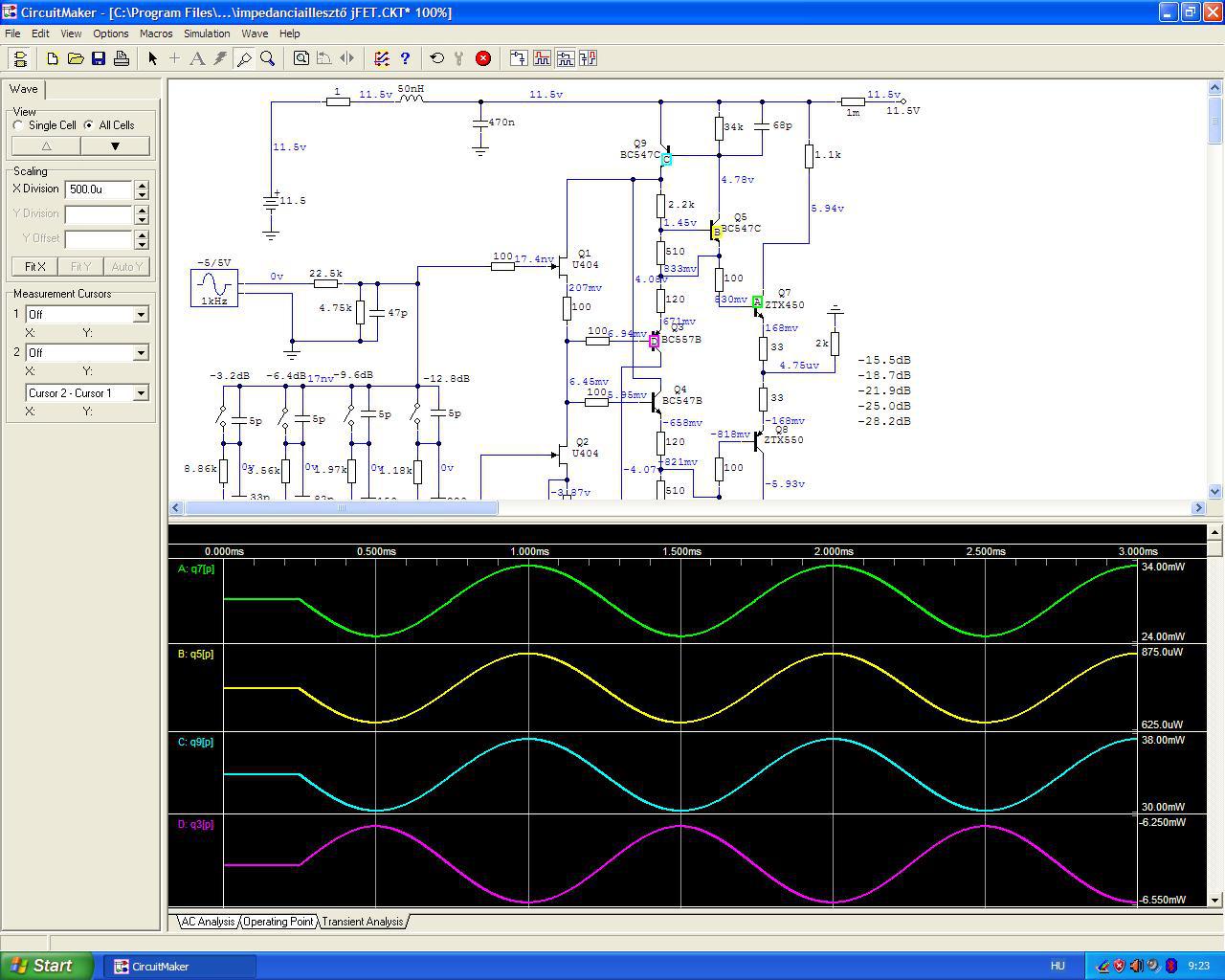Open Measurement Cursor 2 dropdown
1225x980 pixels.
click(141, 353)
